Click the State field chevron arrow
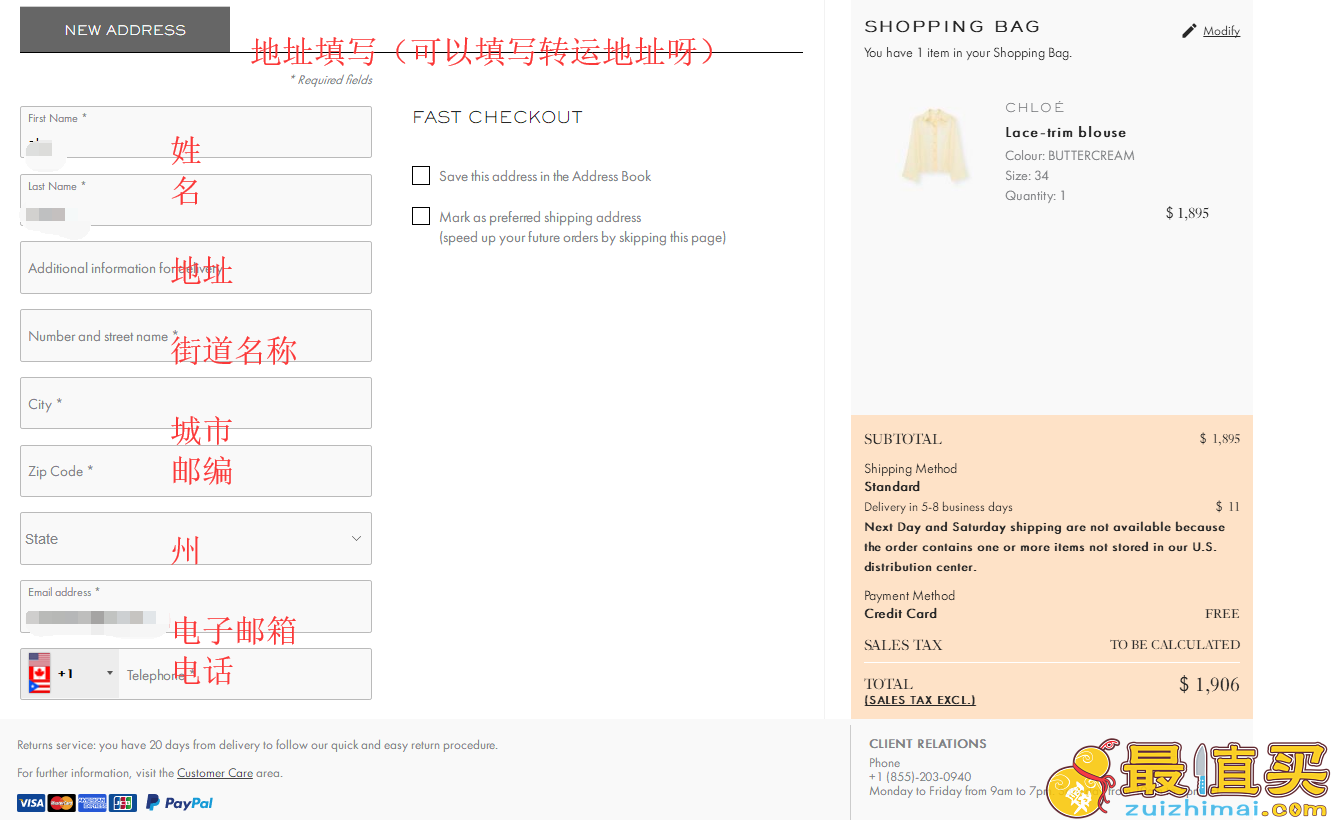Viewport: 1333px width, 820px height. 356,538
